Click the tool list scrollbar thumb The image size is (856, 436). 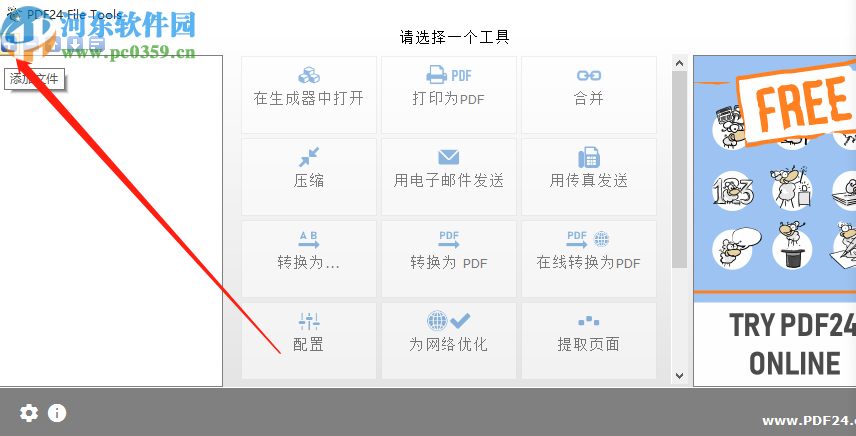click(680, 169)
